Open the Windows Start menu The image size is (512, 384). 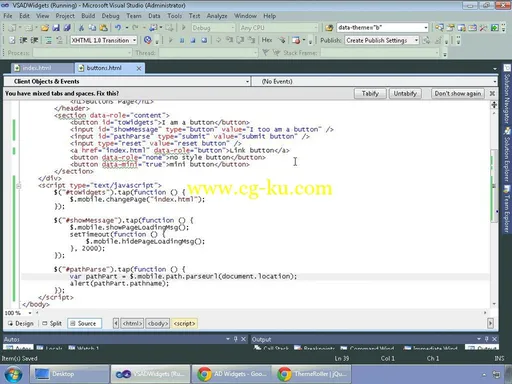[x=13, y=374]
